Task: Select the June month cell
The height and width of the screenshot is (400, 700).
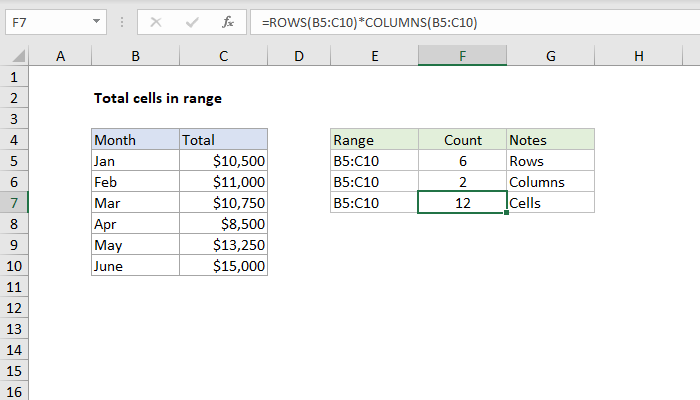Action: tap(135, 266)
